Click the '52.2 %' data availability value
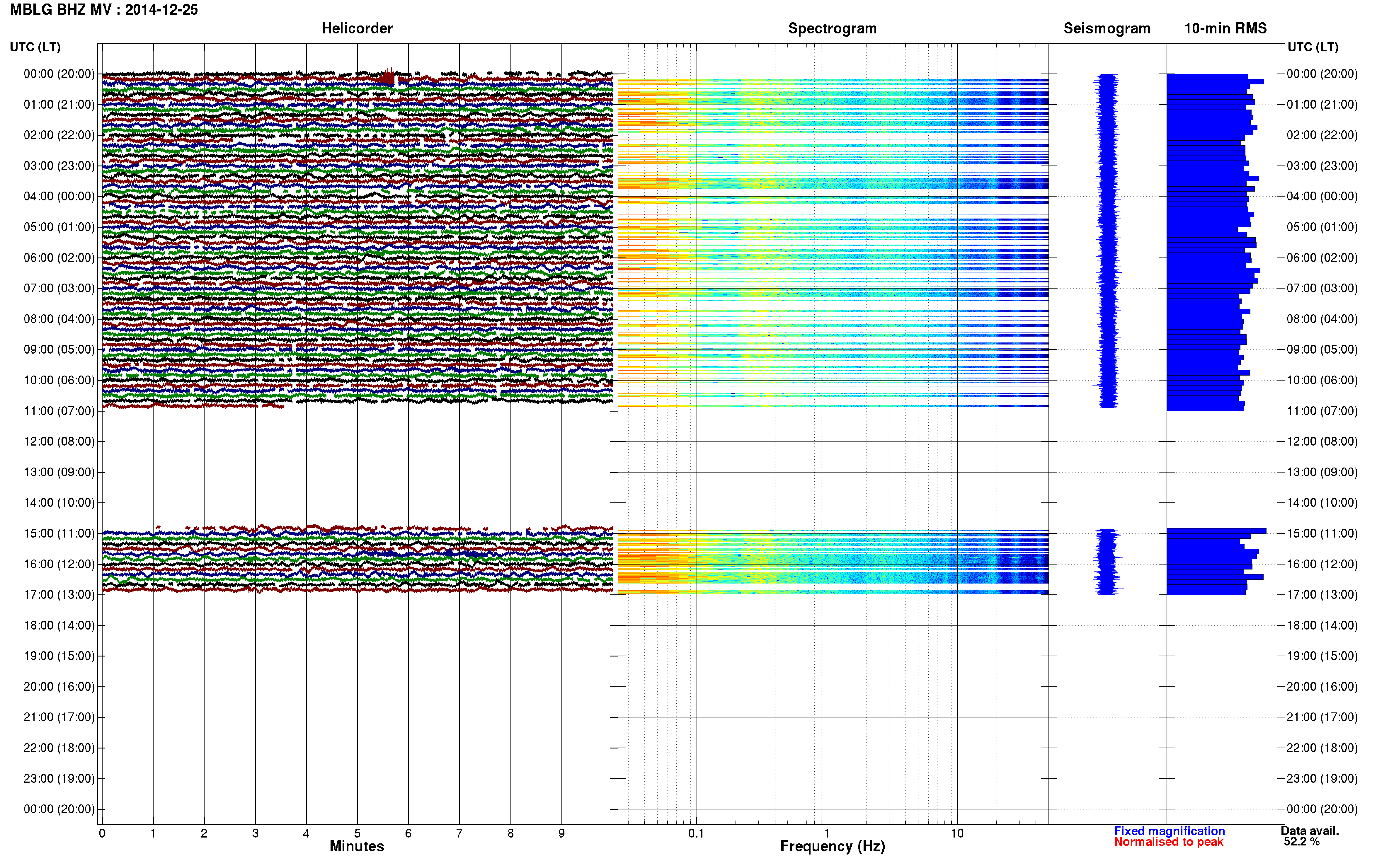 1301,842
